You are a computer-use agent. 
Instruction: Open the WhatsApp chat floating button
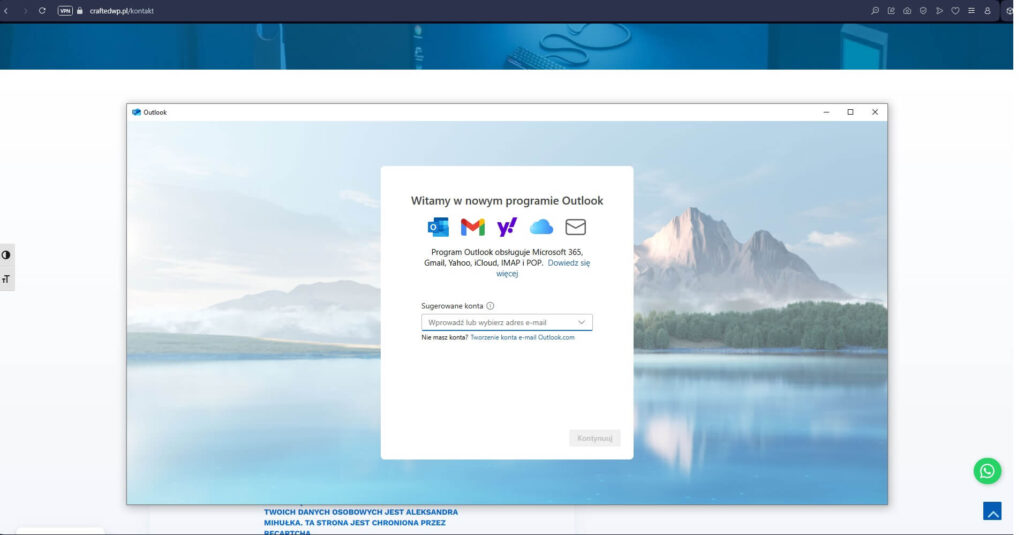click(x=987, y=471)
